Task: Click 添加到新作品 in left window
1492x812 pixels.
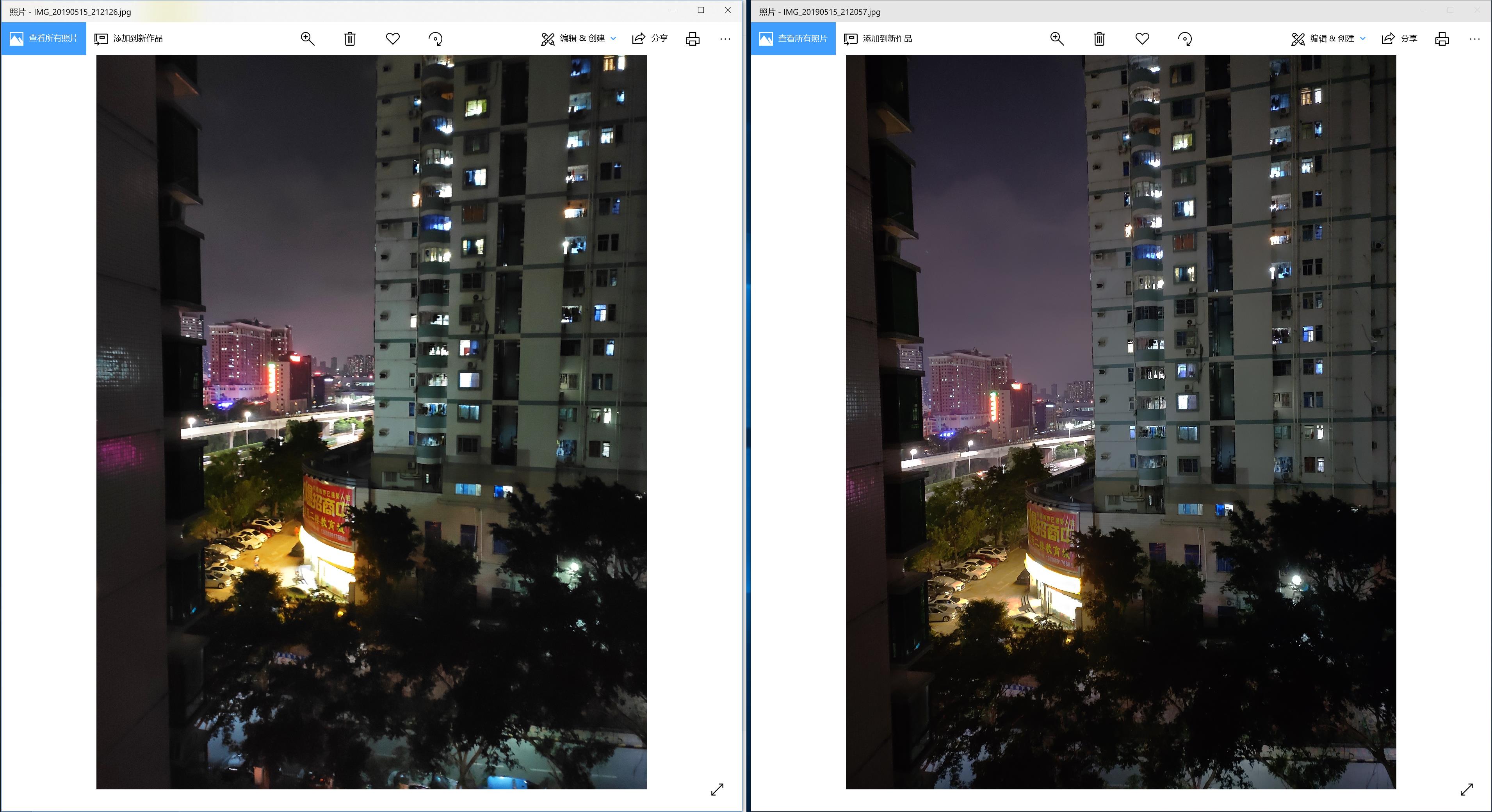Action: pyautogui.click(x=128, y=39)
